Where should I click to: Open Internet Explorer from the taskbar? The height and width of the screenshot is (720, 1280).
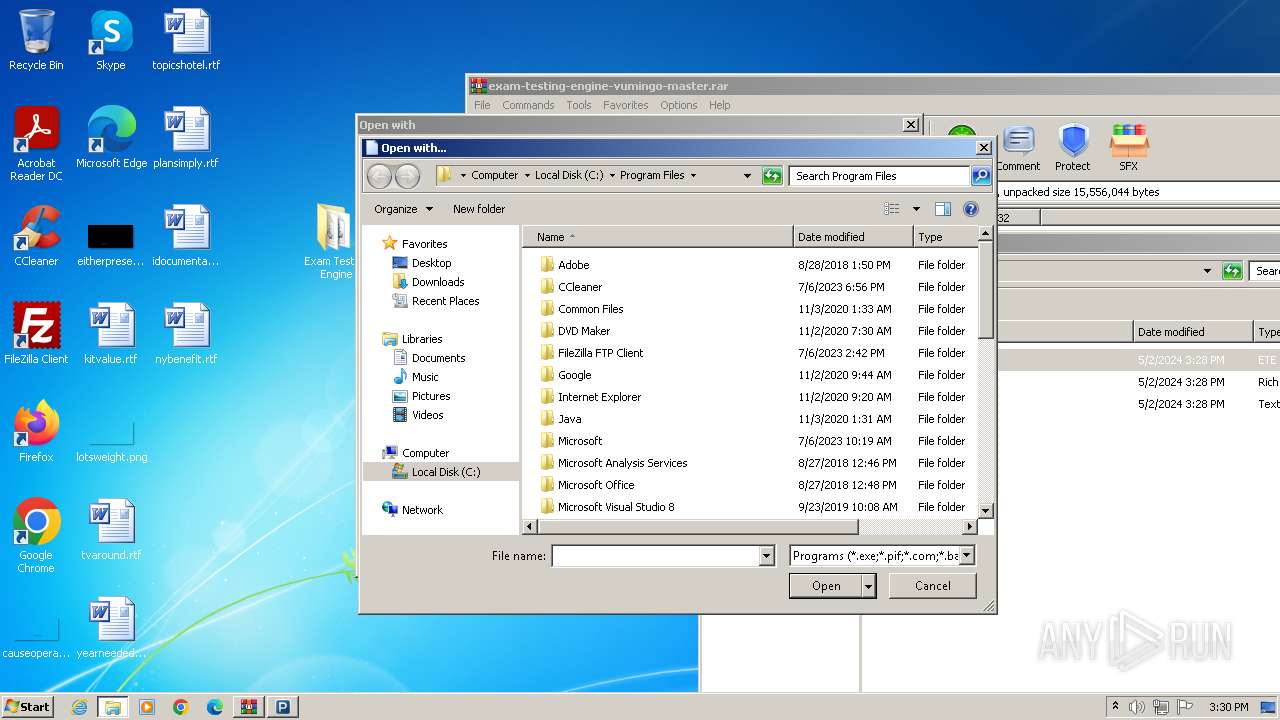click(x=79, y=707)
